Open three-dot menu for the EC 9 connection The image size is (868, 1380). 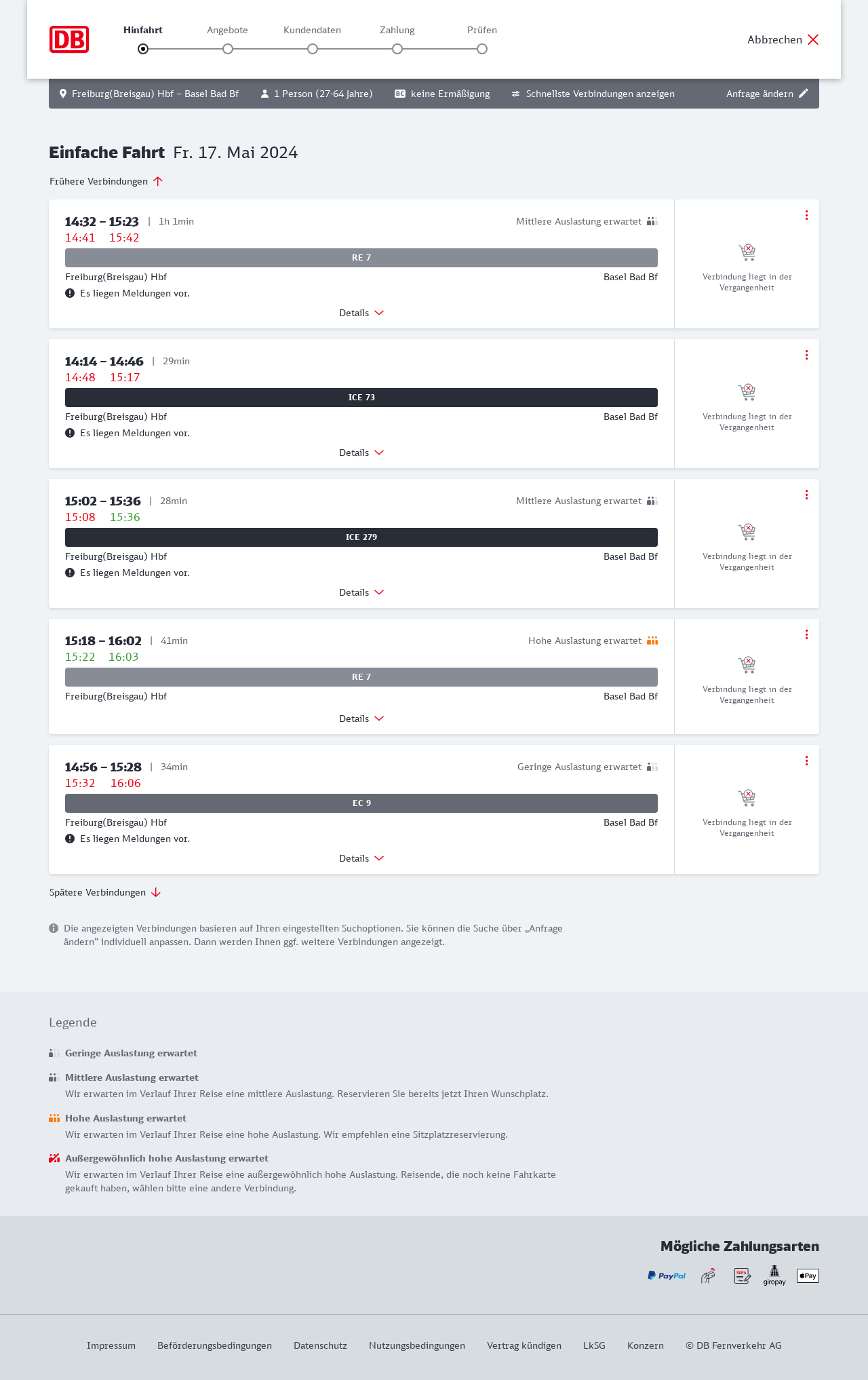(806, 761)
